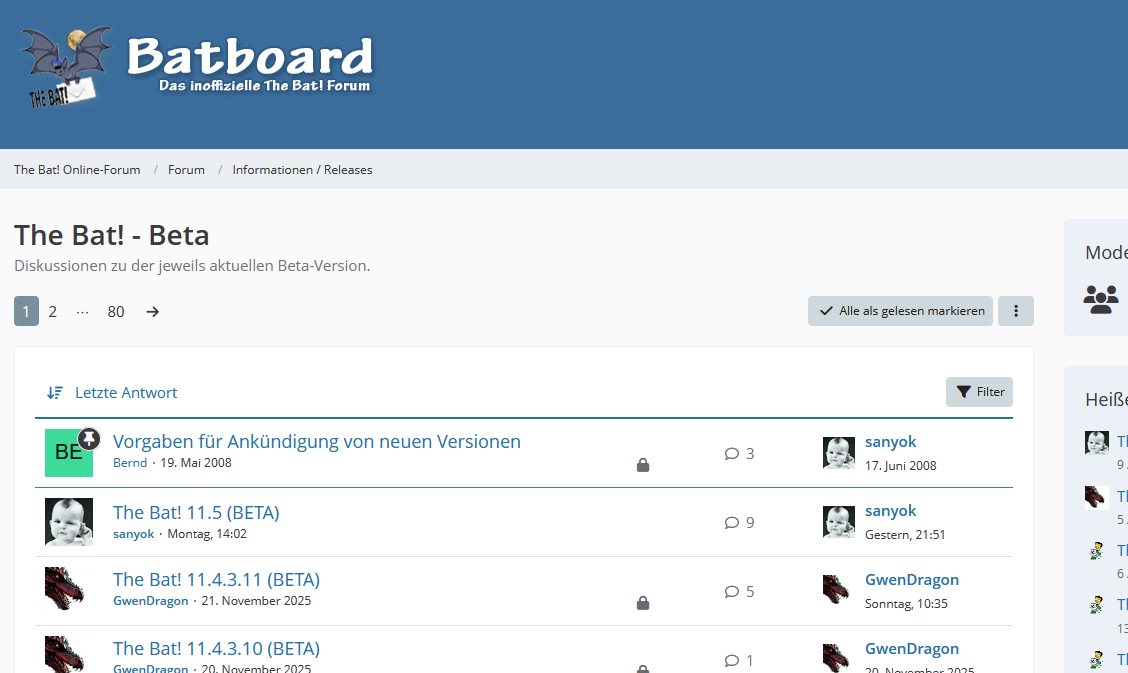Viewport: 1128px width, 673px height.
Task: Open Vorgaben für Ankündigung von neuen Versionen
Action: pyautogui.click(x=316, y=441)
